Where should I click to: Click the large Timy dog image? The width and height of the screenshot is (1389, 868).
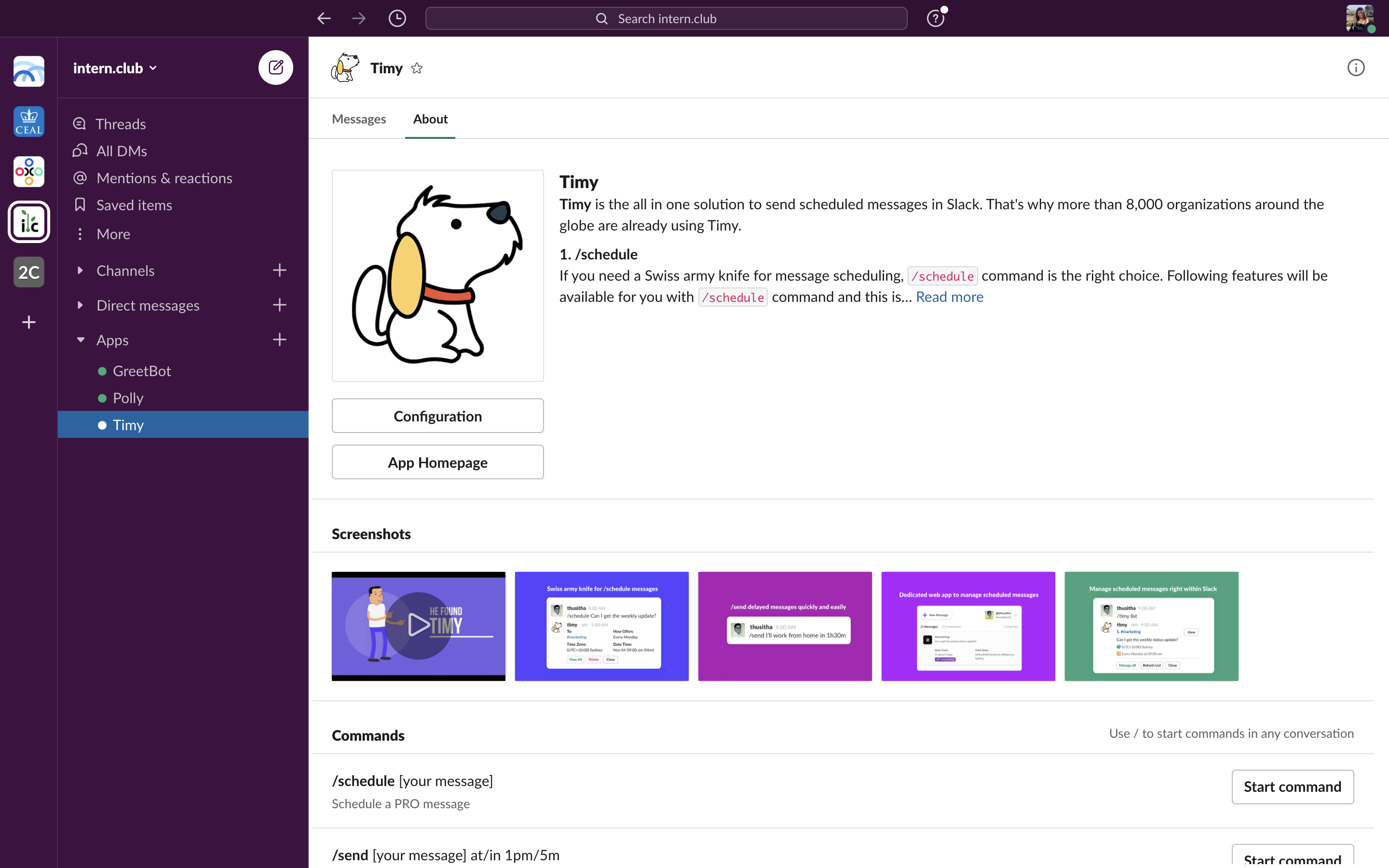pyautogui.click(x=437, y=275)
